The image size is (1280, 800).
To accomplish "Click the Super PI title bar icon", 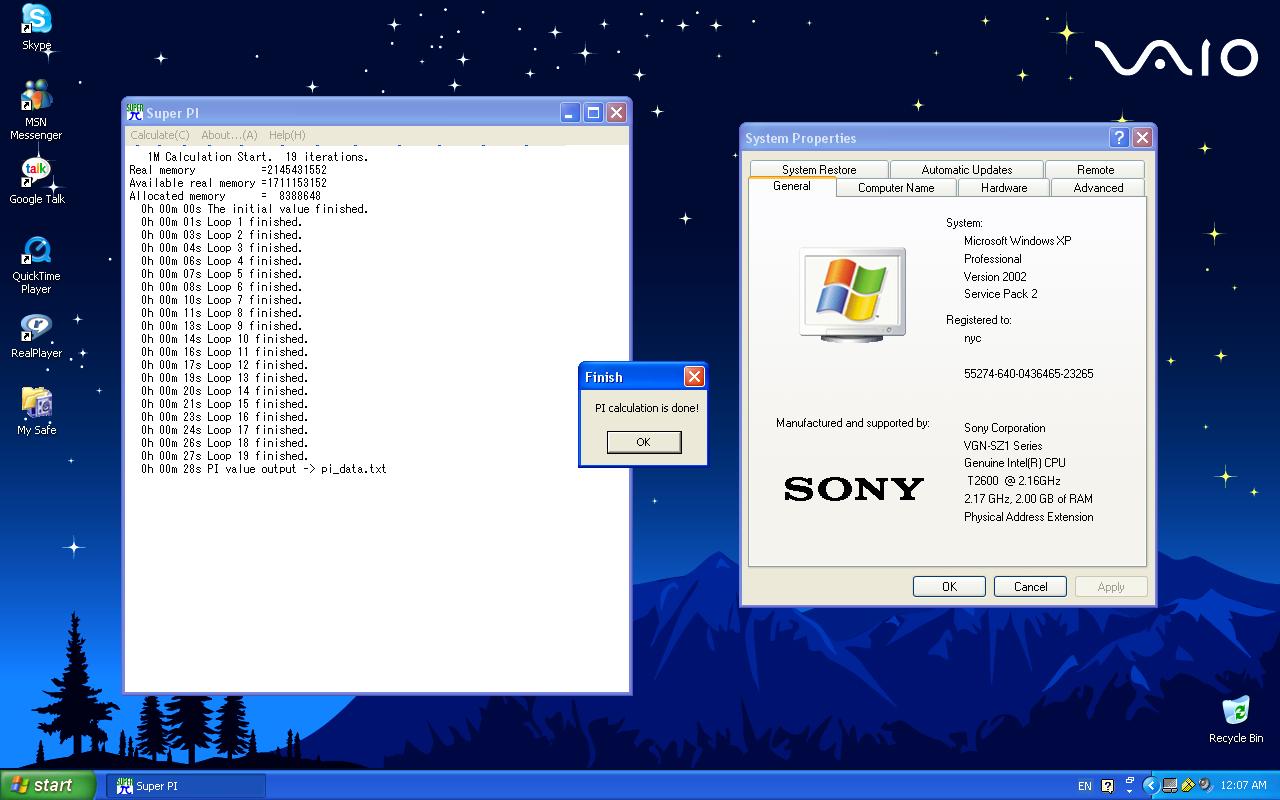I will (135, 112).
